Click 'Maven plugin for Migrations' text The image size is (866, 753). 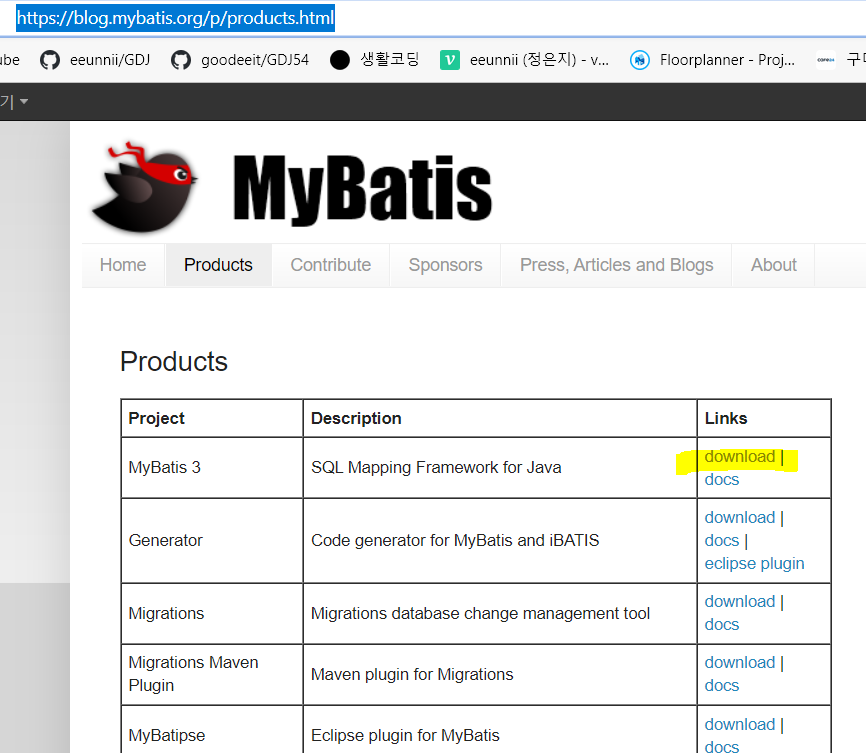click(412, 674)
